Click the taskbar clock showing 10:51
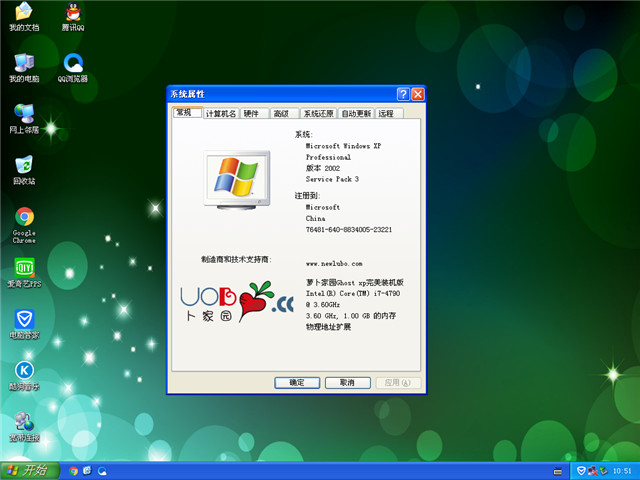This screenshot has width=640, height=480. coord(622,471)
